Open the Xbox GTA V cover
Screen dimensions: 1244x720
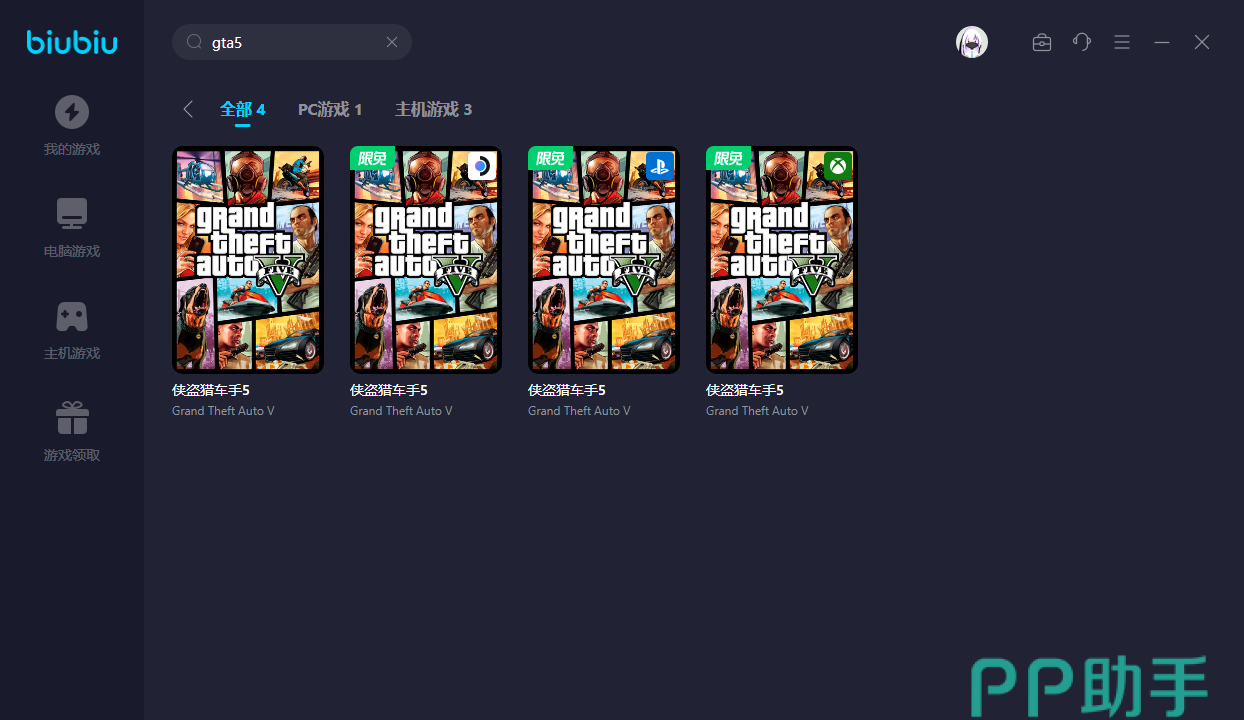782,260
